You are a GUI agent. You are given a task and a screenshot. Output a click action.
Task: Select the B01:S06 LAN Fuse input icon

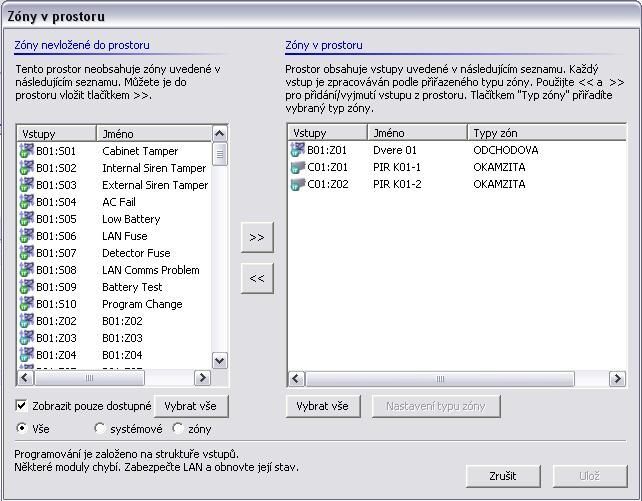pyautogui.click(x=26, y=236)
